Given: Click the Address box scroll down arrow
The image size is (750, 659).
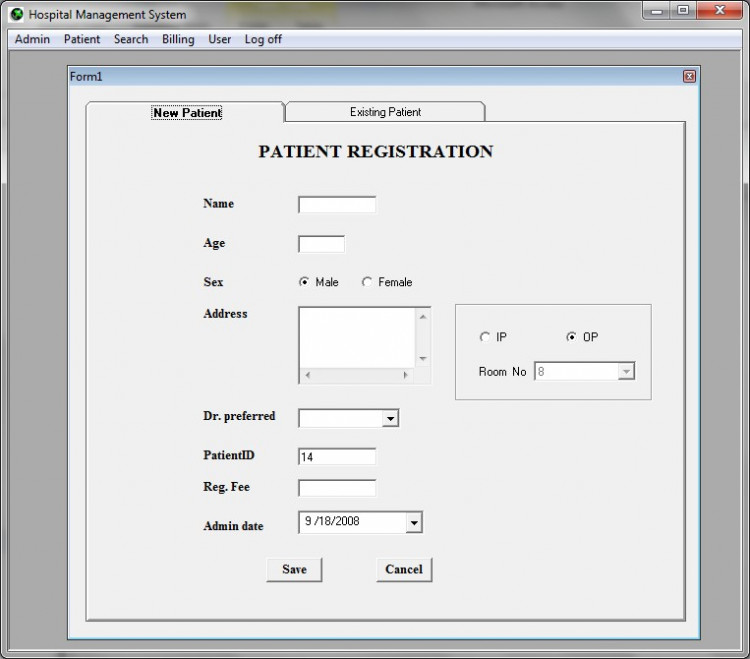Looking at the screenshot, I should [x=423, y=359].
